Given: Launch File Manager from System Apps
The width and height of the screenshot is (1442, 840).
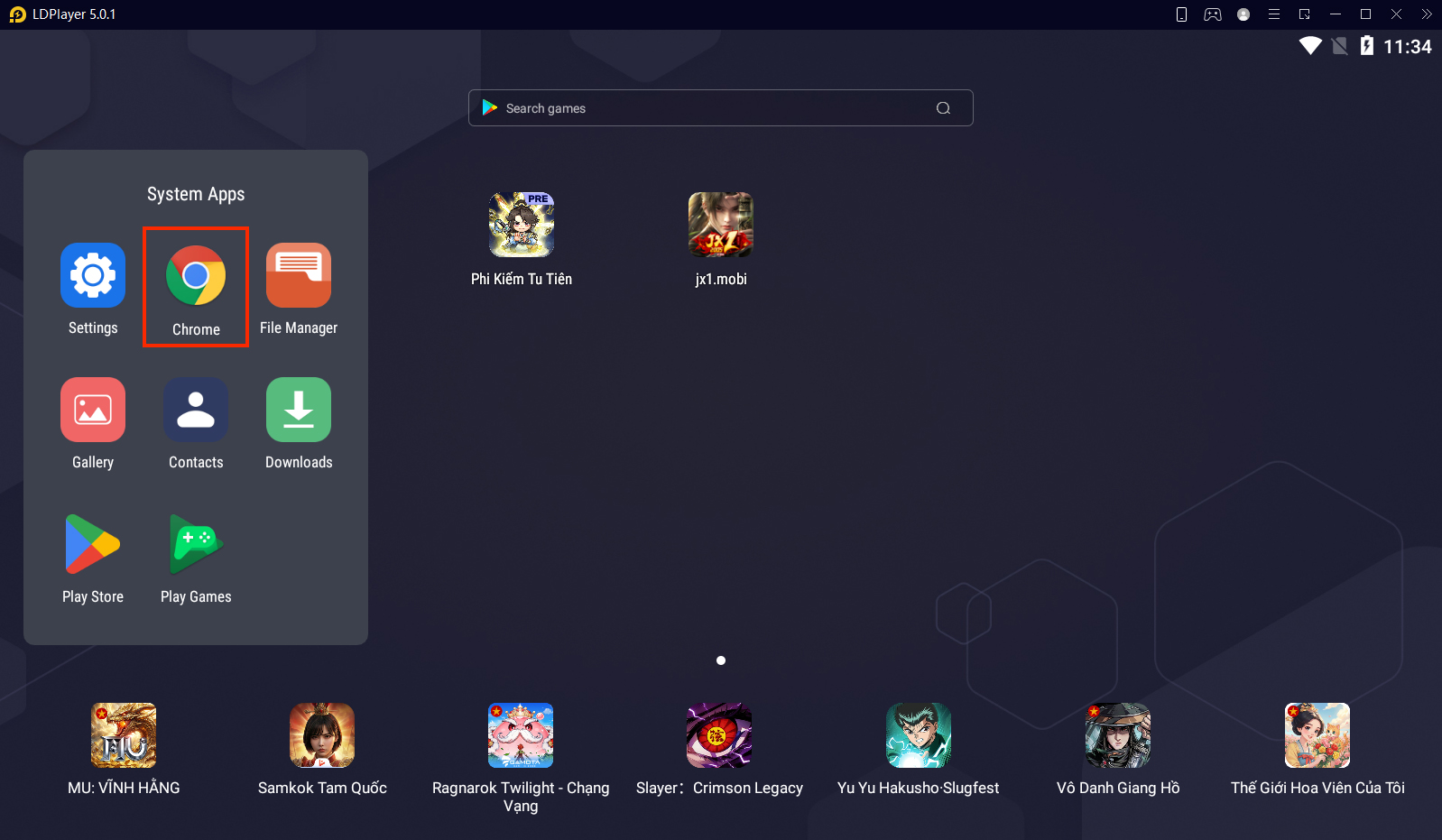Looking at the screenshot, I should (299, 275).
